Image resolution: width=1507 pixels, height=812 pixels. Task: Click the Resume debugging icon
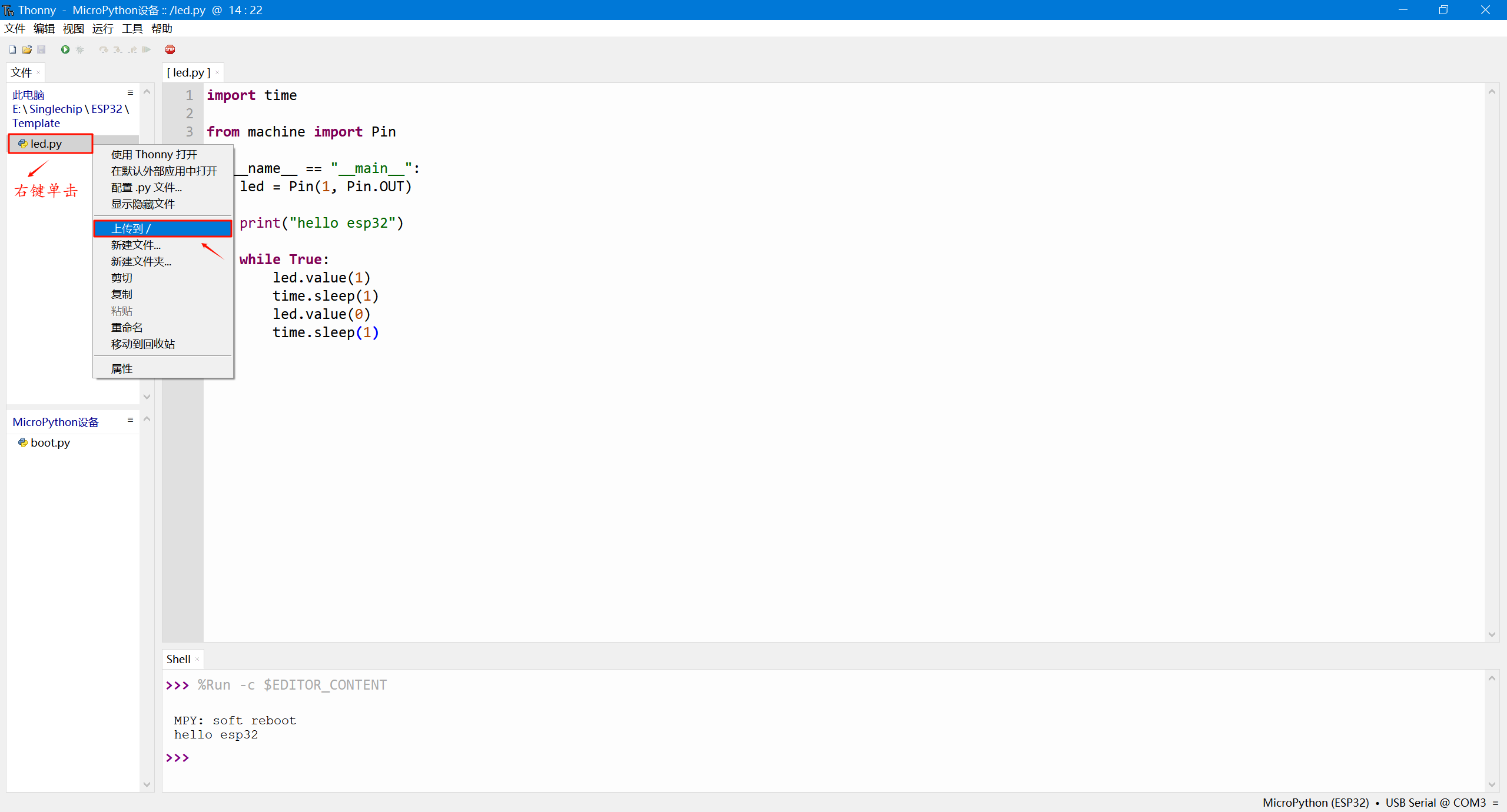pyautogui.click(x=147, y=49)
